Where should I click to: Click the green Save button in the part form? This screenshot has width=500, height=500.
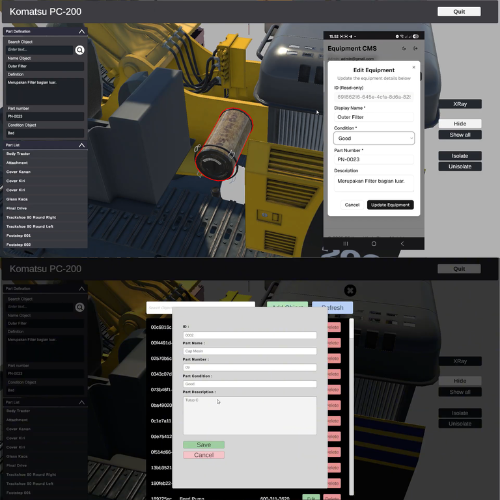204,445
